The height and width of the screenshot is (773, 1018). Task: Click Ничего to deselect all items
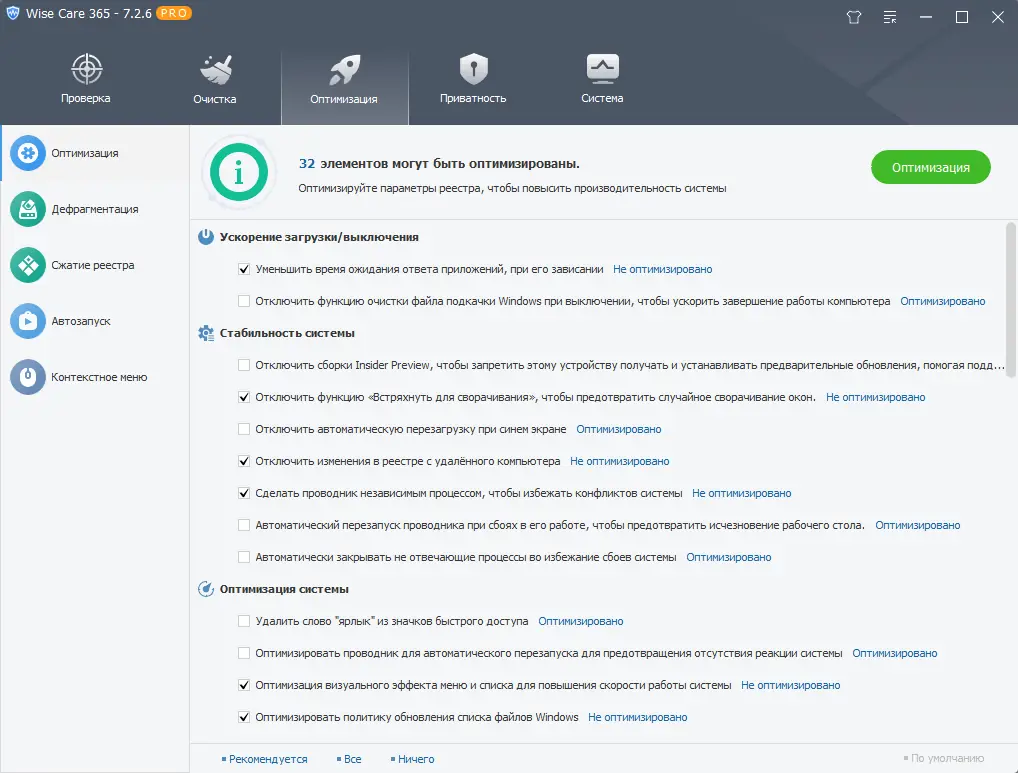[413, 759]
